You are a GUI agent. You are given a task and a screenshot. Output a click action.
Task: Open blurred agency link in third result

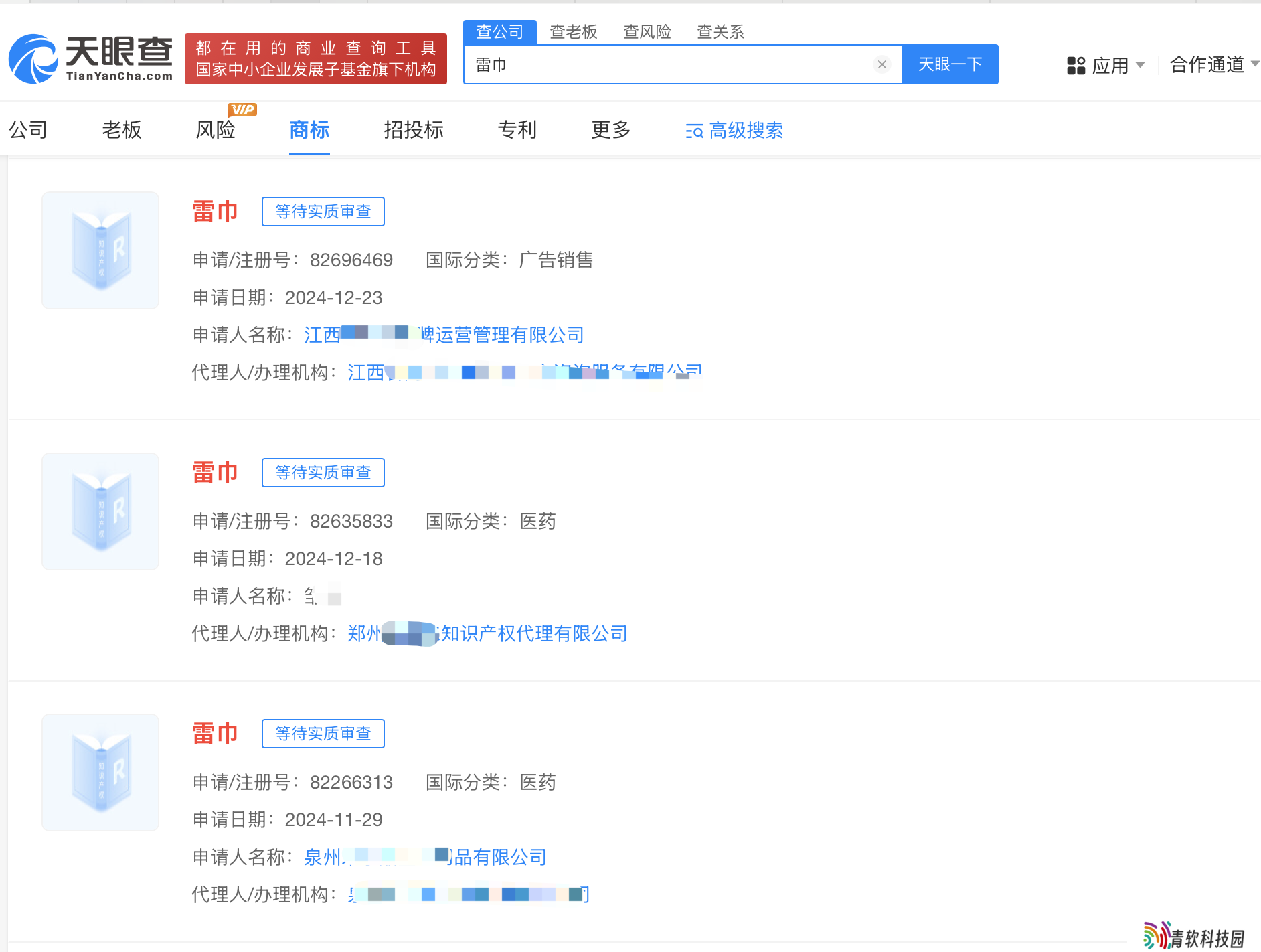coord(469,894)
